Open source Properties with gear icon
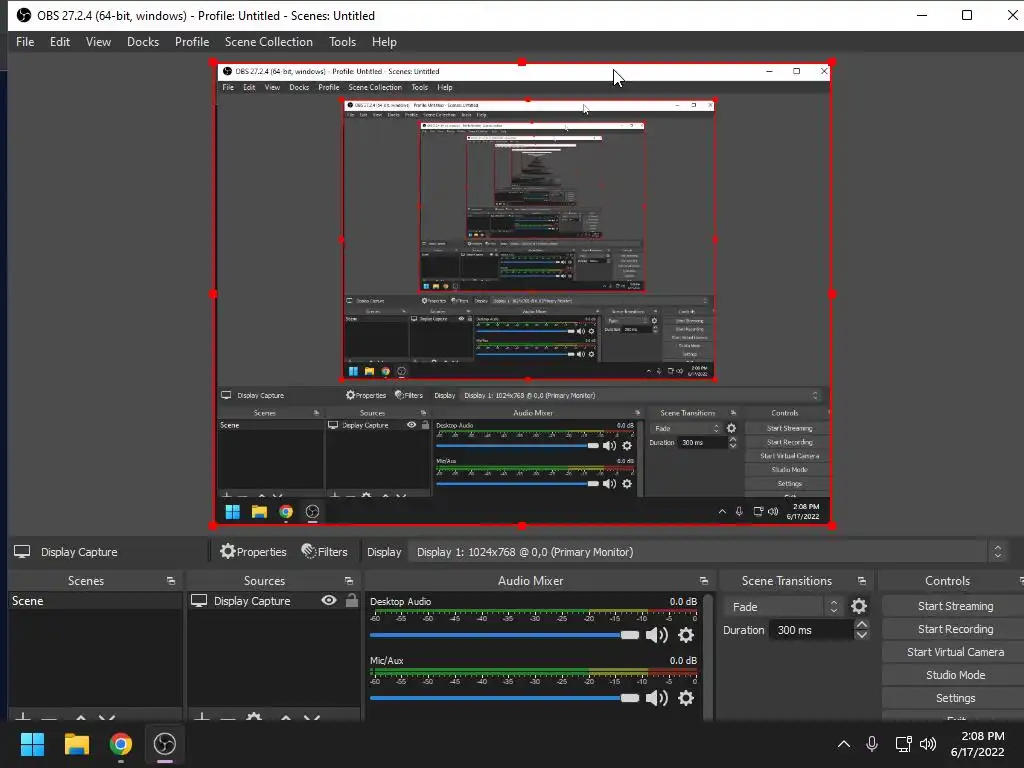 coord(253,552)
